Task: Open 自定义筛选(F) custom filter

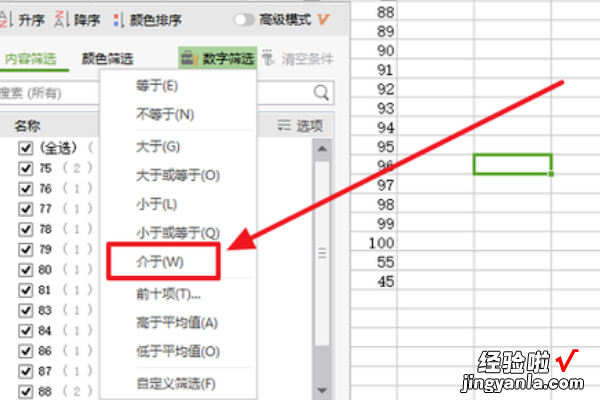Action: pos(178,384)
